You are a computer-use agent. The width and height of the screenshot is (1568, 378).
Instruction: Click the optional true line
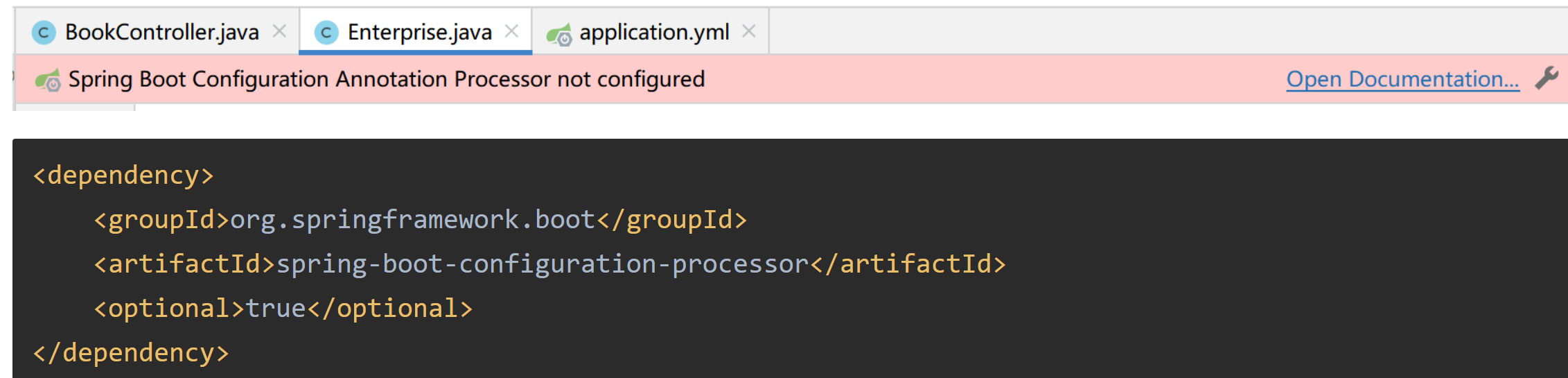pyautogui.click(x=283, y=309)
